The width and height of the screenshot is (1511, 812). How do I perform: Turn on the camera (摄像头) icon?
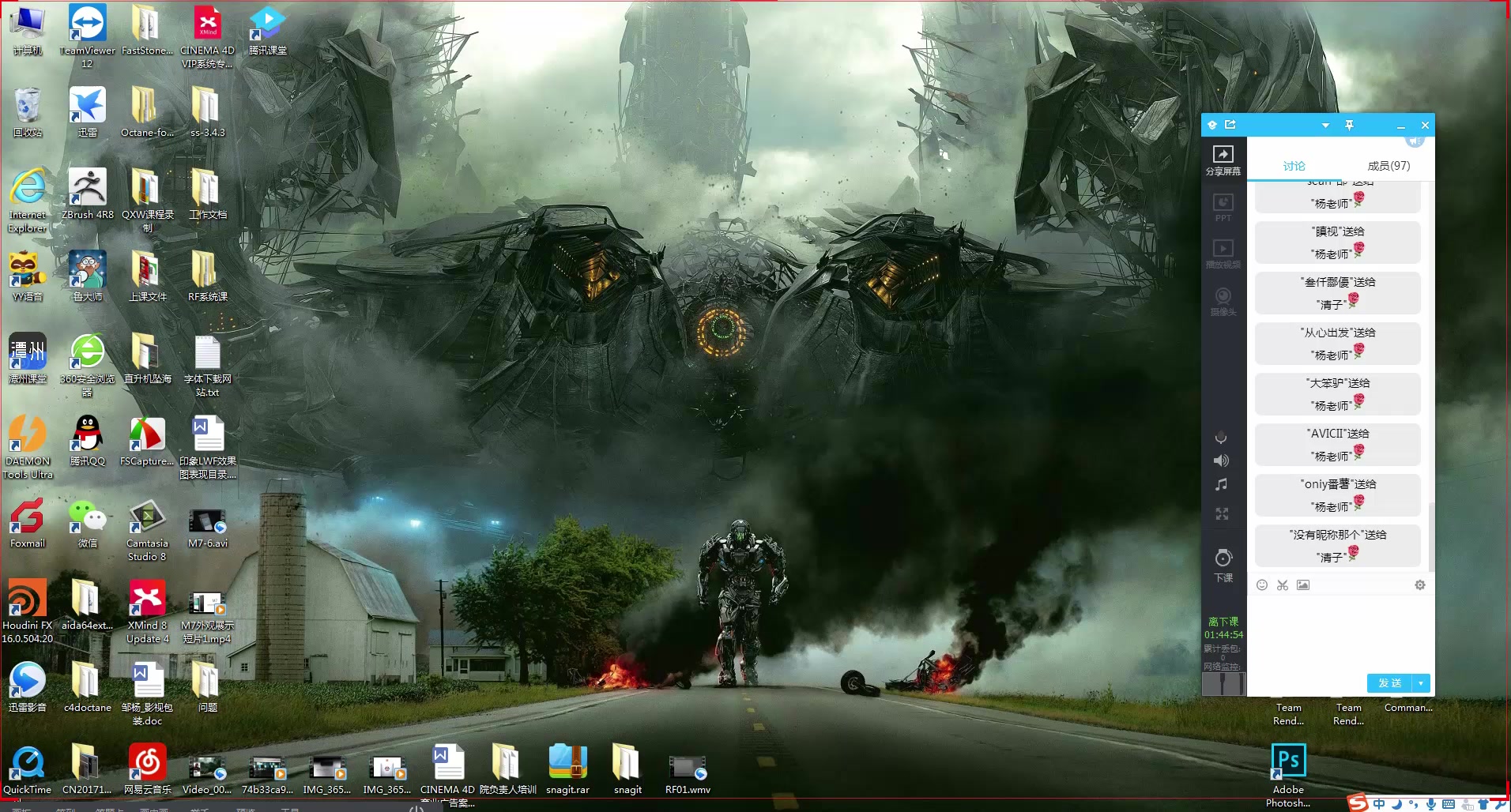click(1223, 302)
